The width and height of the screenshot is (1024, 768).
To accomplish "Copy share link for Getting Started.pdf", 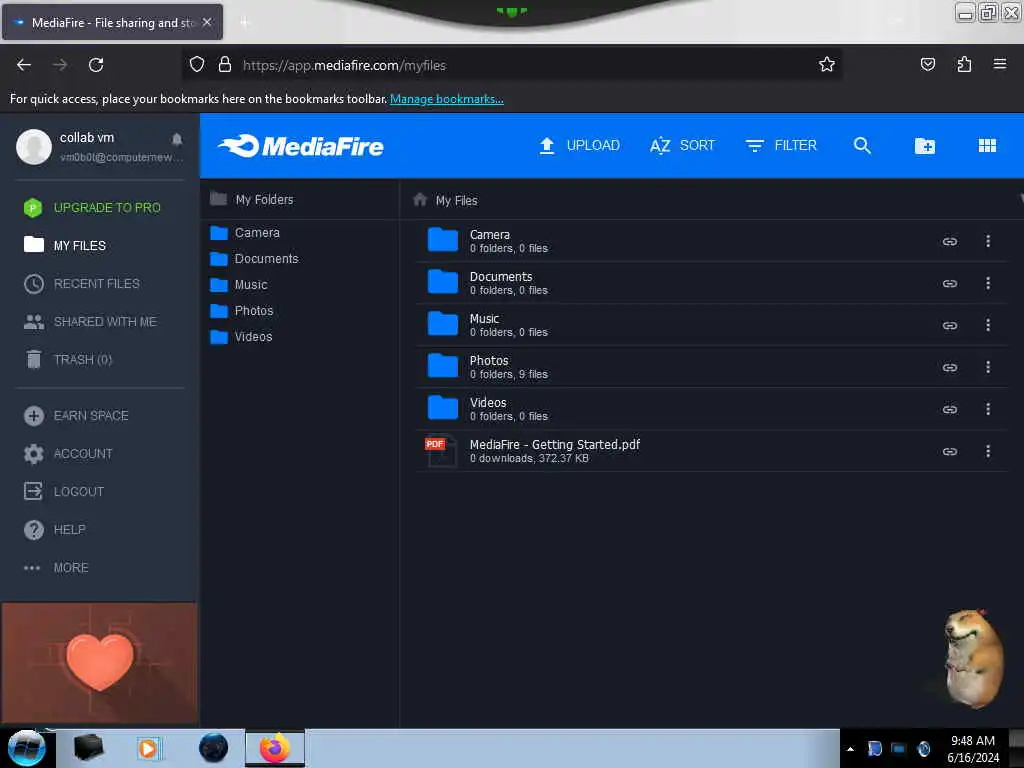I will [950, 451].
